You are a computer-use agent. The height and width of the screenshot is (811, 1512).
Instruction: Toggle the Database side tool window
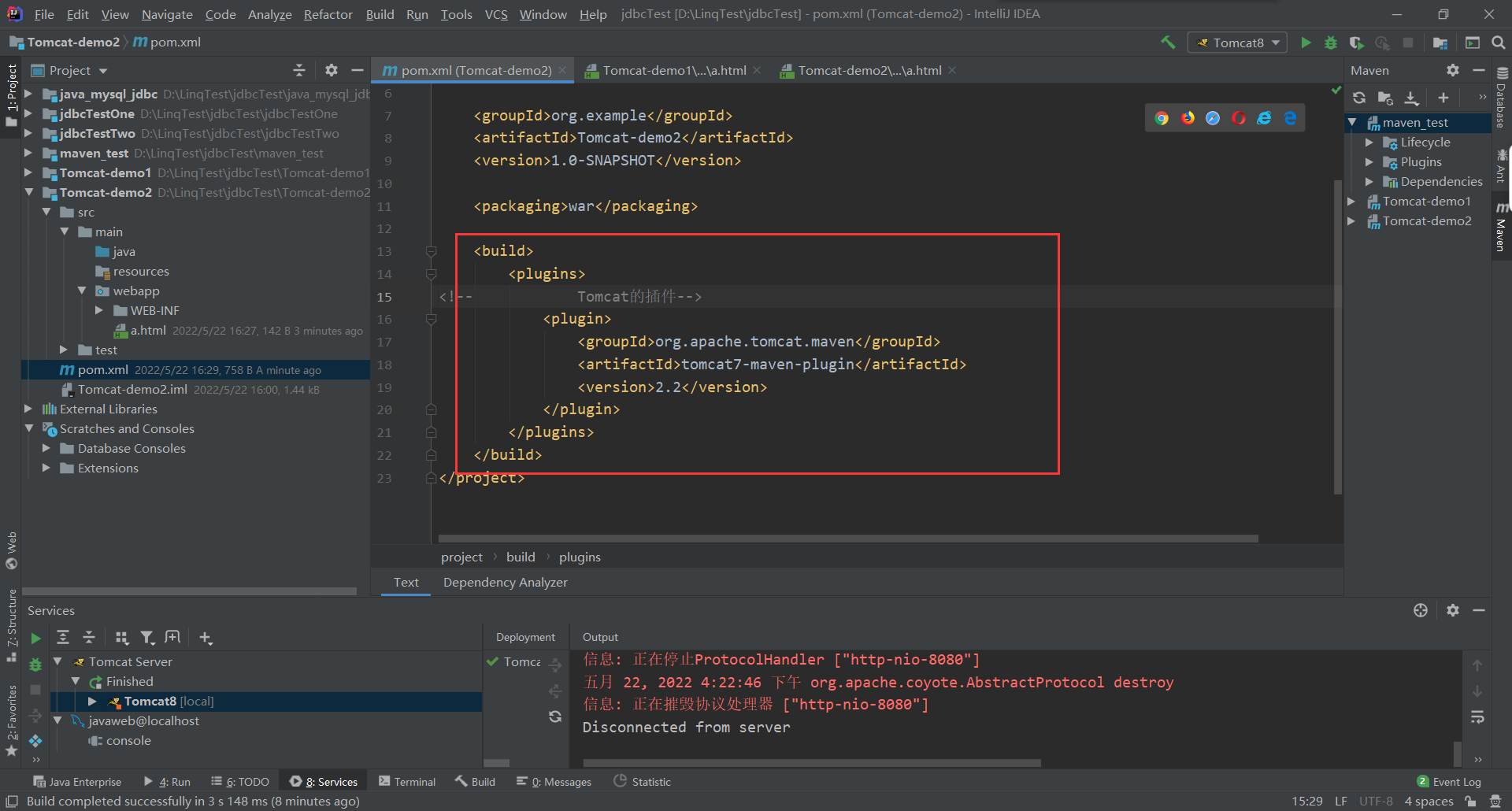1502,98
